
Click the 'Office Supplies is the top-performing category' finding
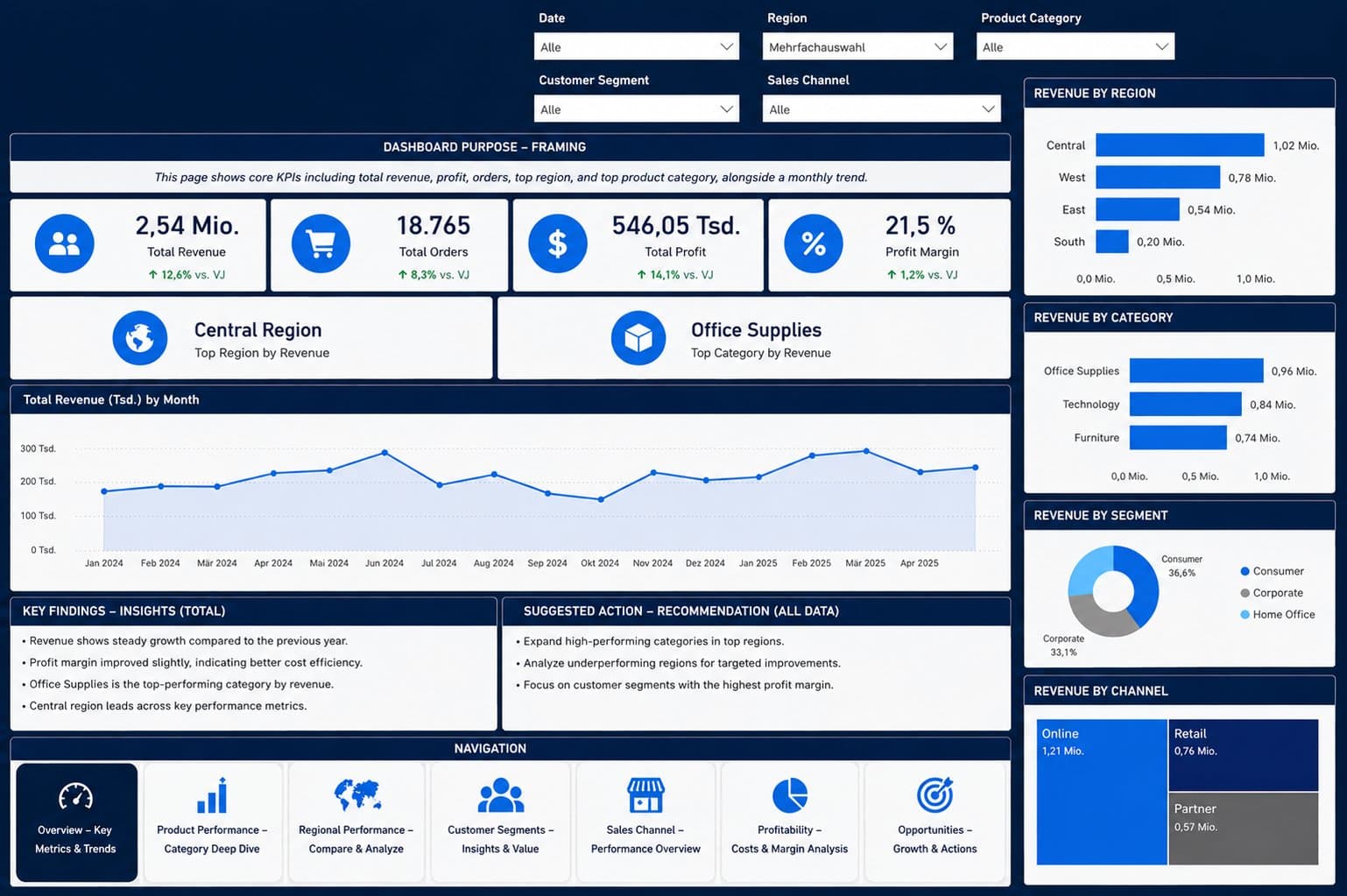[x=178, y=684]
